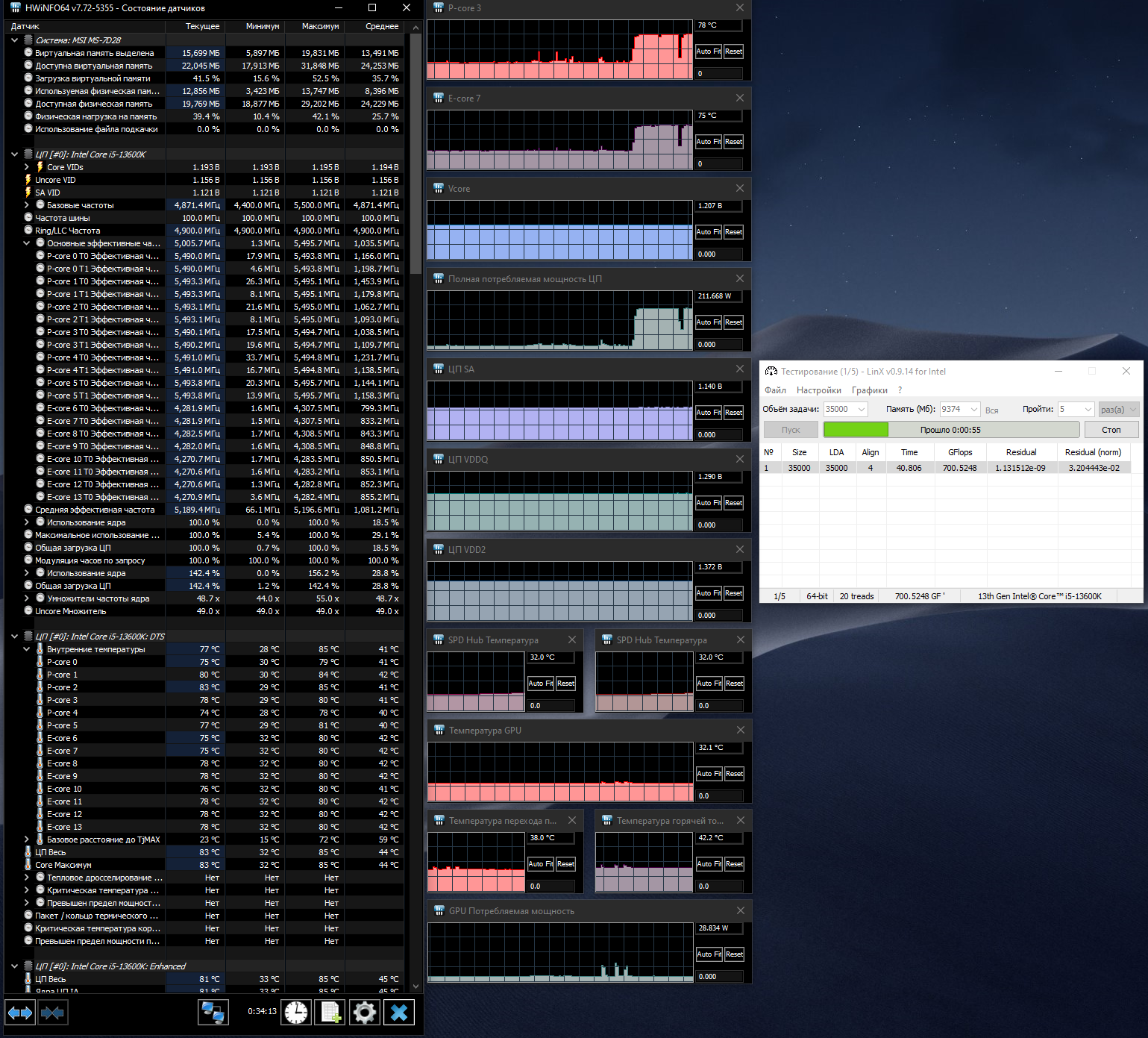Click the P-core 3 graph window icon
This screenshot has width=1148, height=1038.
tap(439, 7)
